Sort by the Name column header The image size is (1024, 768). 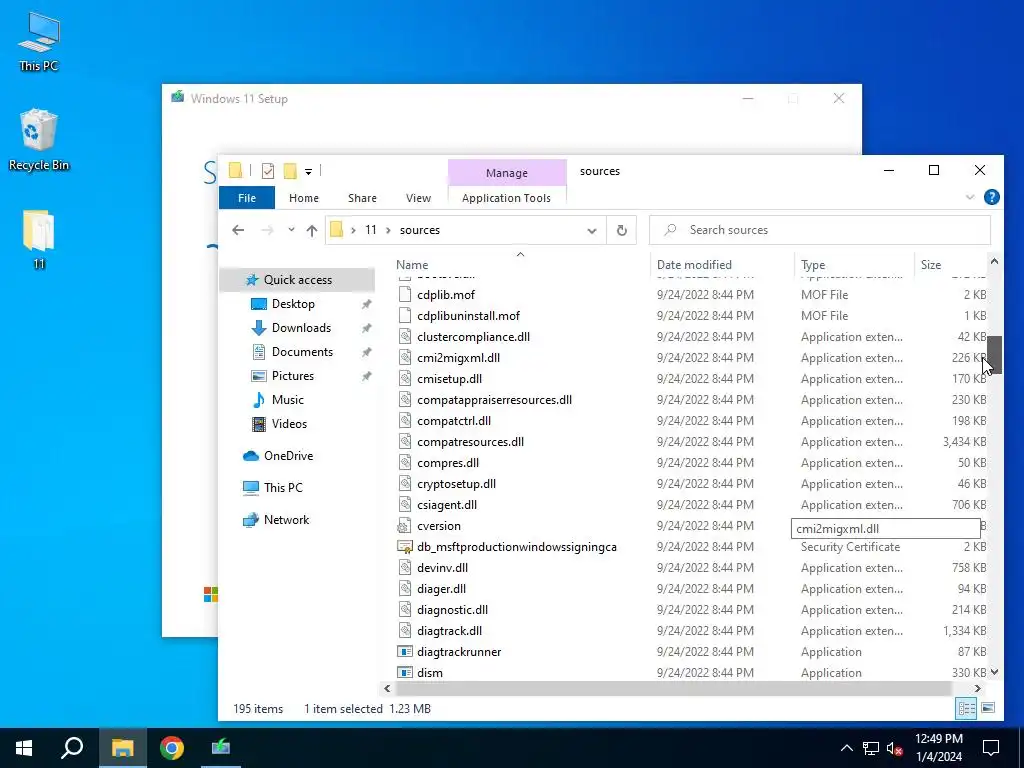coord(412,264)
